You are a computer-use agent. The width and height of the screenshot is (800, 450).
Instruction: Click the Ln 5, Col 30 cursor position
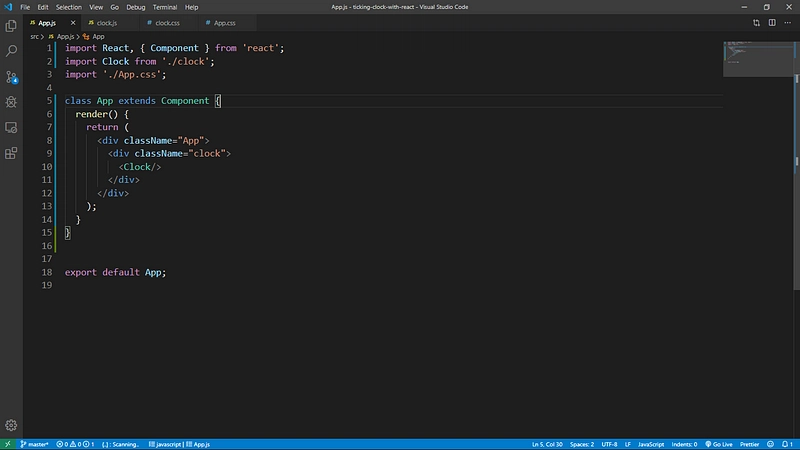tap(547, 444)
